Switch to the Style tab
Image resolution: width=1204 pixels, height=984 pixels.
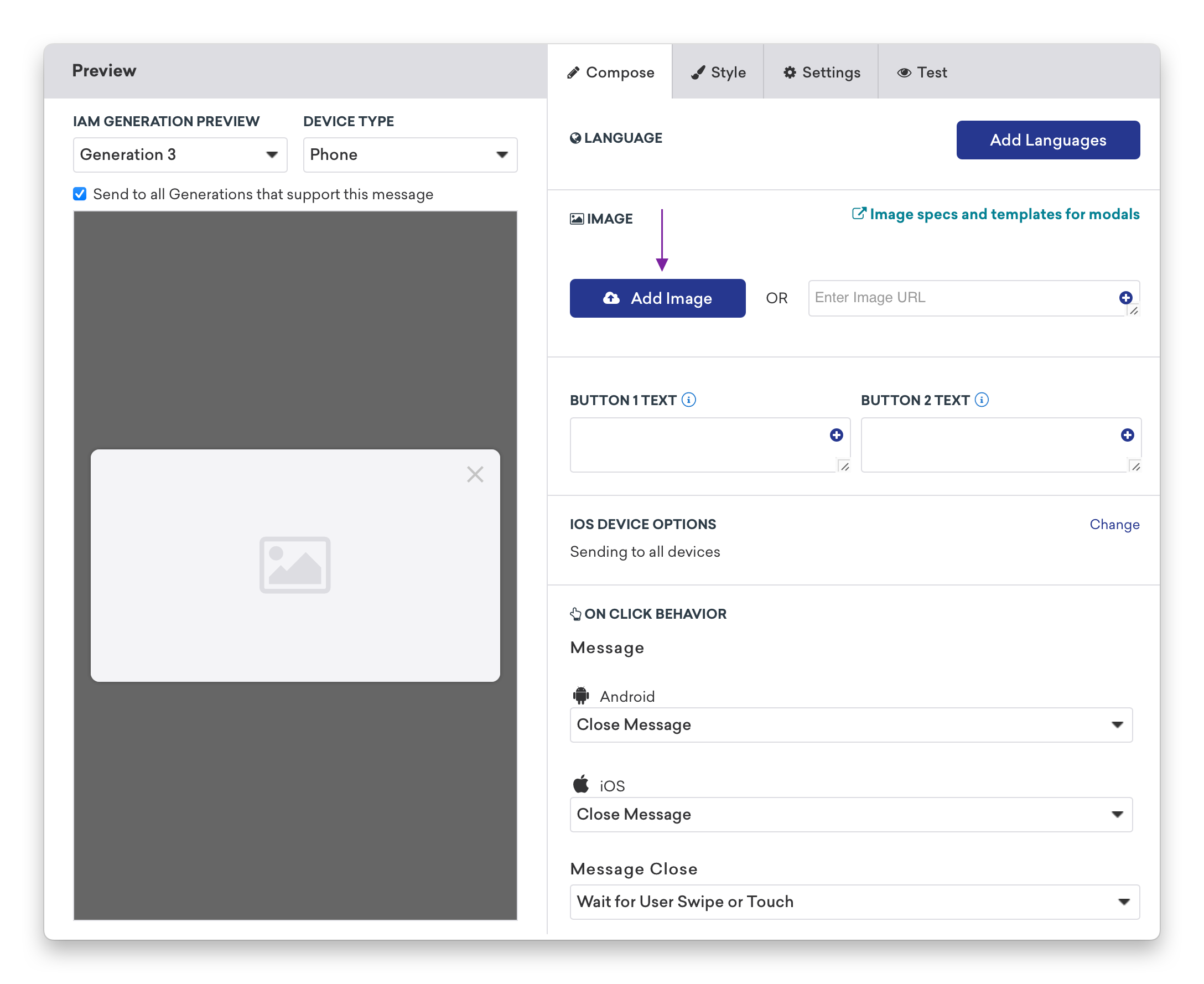[717, 72]
